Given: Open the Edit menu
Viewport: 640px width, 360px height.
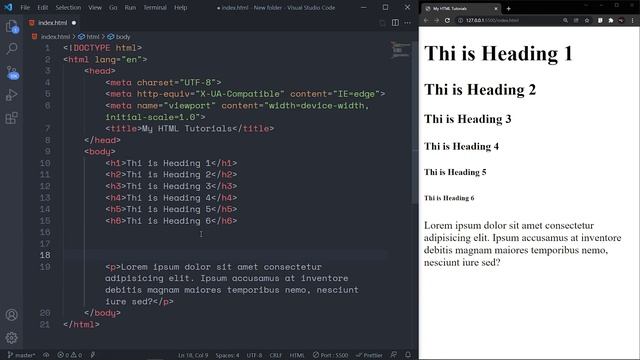Looking at the screenshot, I should 42,7.
